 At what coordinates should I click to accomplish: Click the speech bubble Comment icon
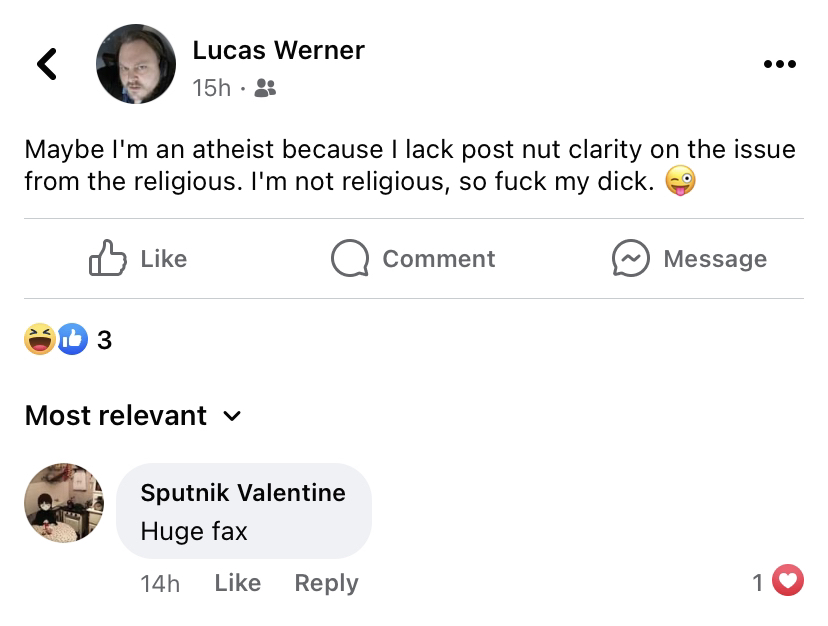coord(350,258)
